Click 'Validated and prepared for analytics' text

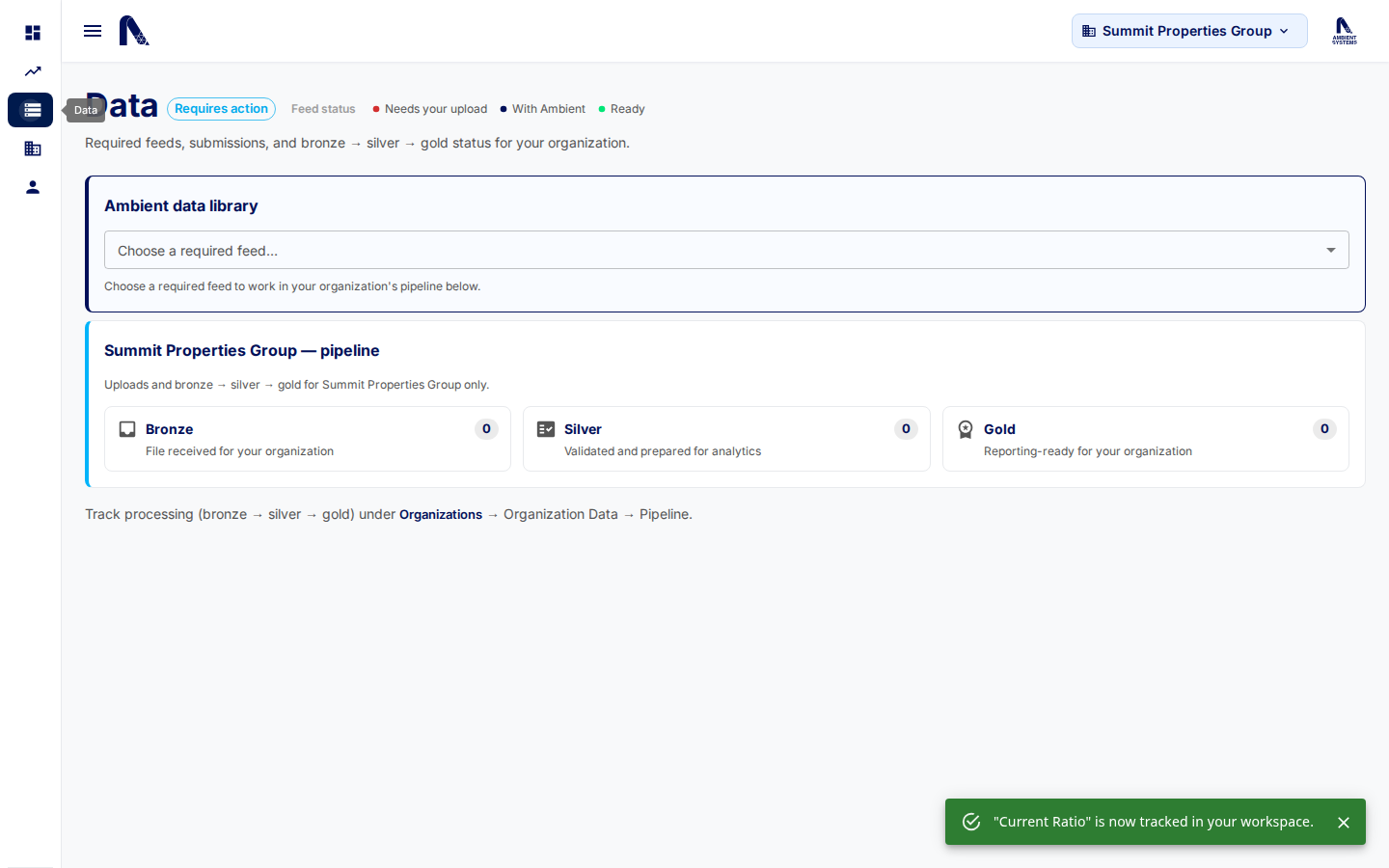(x=663, y=451)
